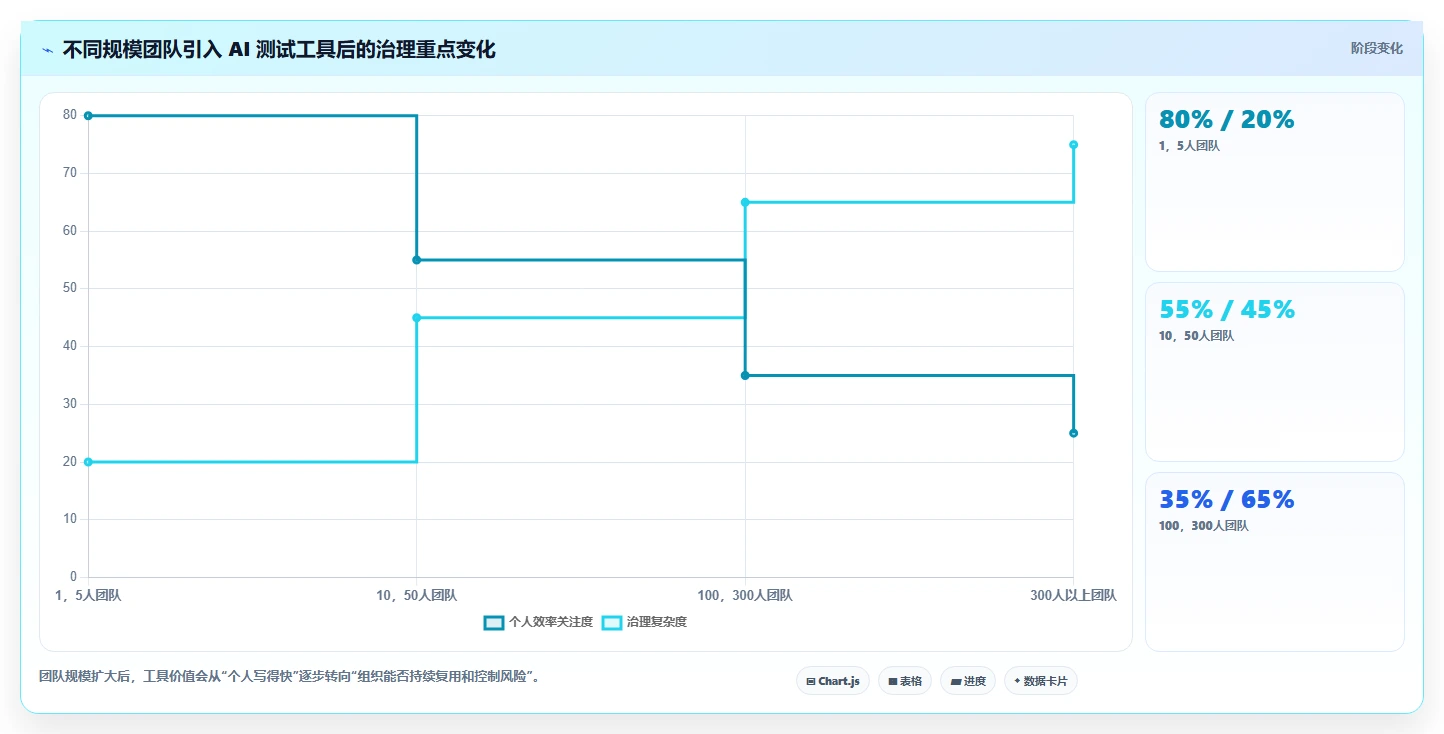This screenshot has width=1444, height=734.
Task: Click the dark teal data point at value 55
Action: pyautogui.click(x=417, y=260)
